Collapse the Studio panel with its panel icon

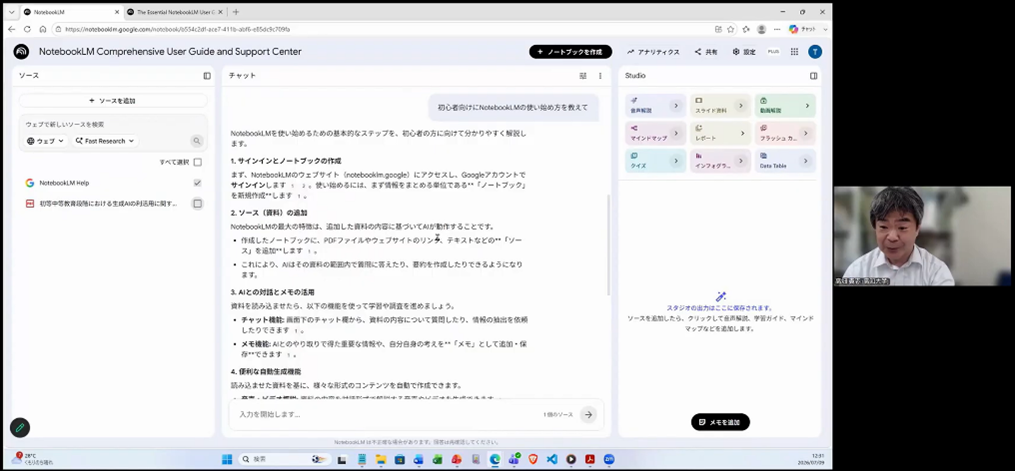(x=814, y=76)
